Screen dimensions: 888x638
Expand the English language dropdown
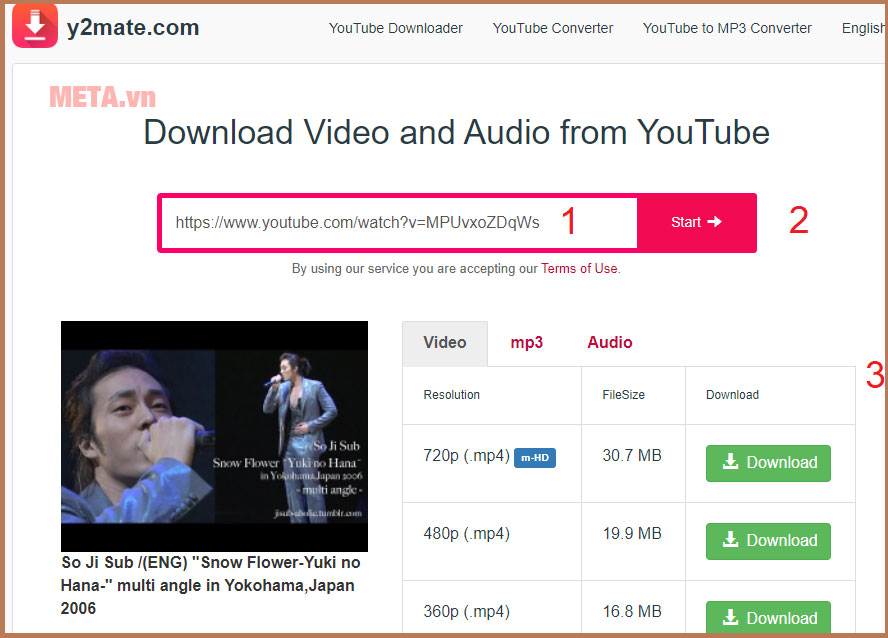(x=862, y=28)
